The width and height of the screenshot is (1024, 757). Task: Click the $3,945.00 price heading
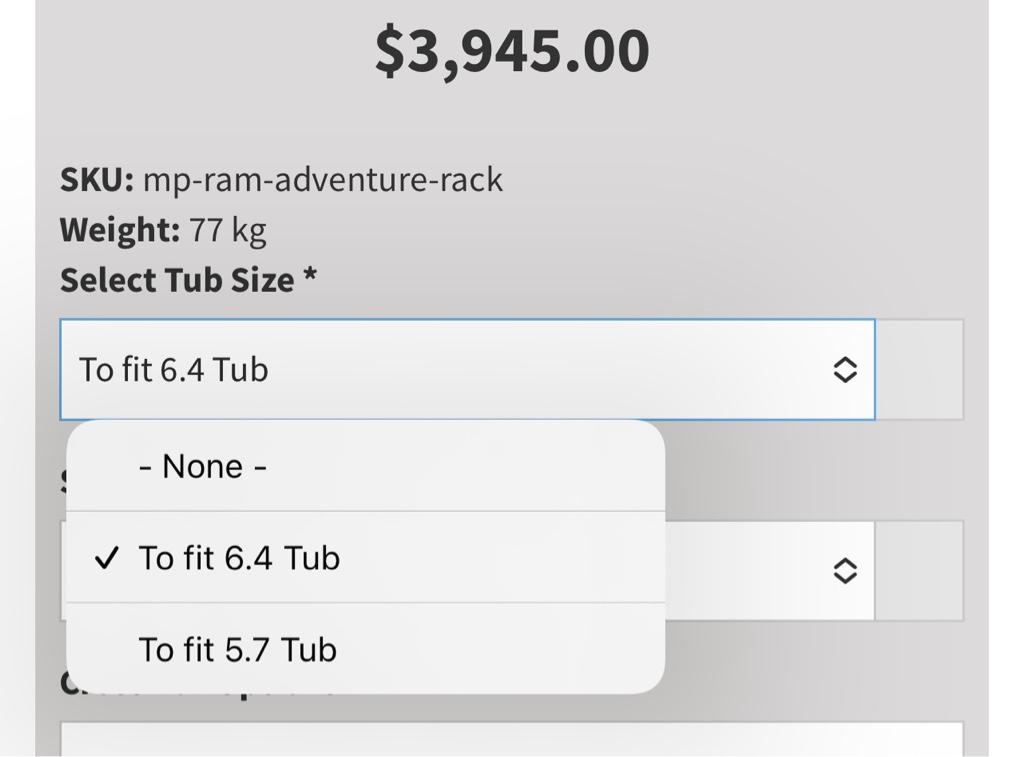512,51
